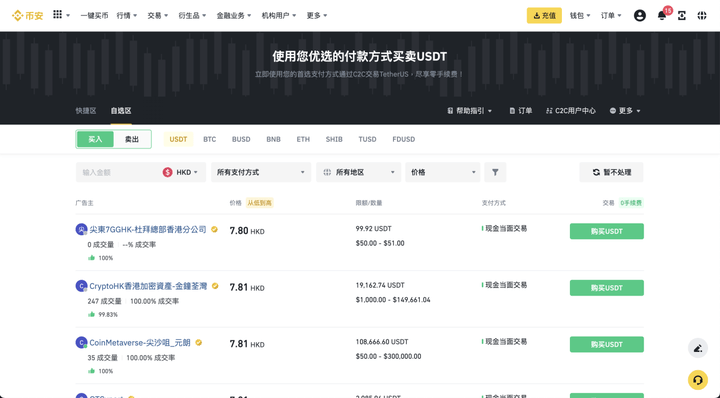
Task: Click the 充值 deposit button
Action: tap(544, 16)
